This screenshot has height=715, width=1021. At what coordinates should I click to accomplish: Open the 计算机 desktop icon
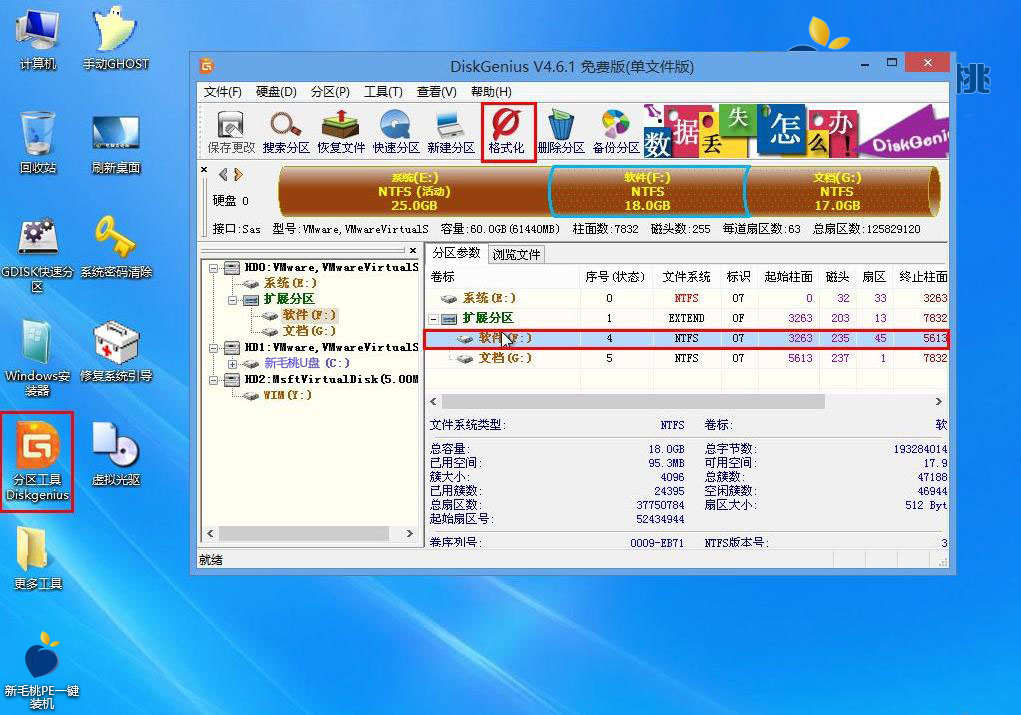click(x=38, y=39)
